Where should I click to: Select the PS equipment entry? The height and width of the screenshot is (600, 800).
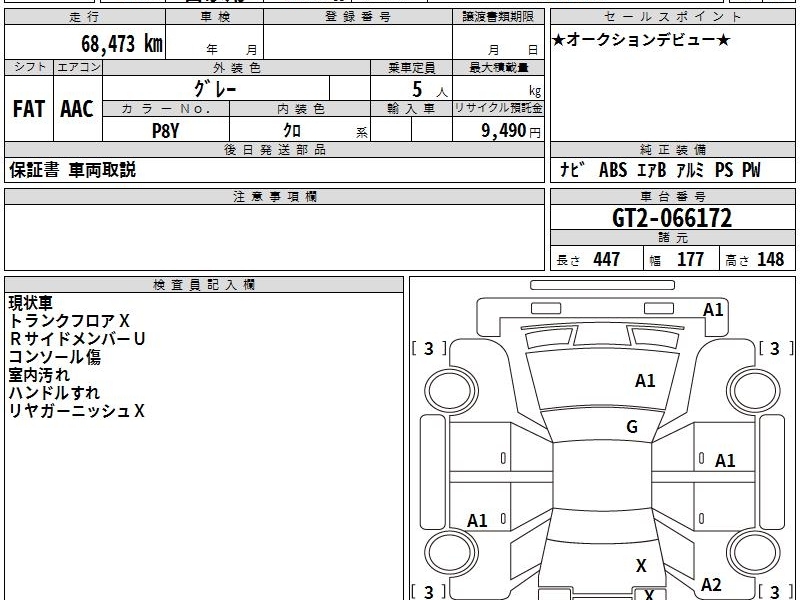click(724, 170)
